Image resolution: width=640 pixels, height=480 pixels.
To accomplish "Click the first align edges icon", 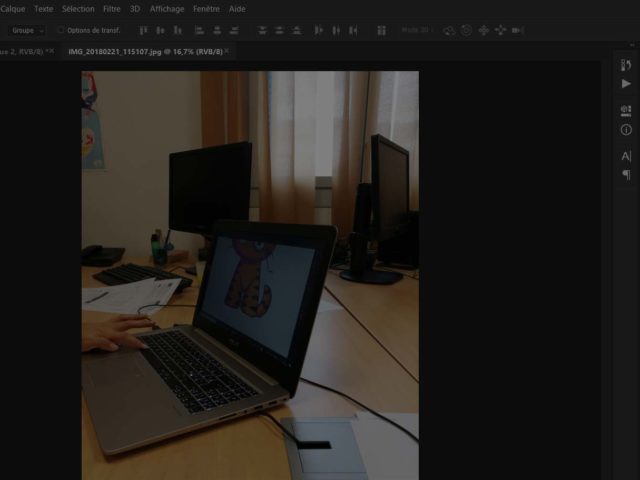I will coord(143,30).
